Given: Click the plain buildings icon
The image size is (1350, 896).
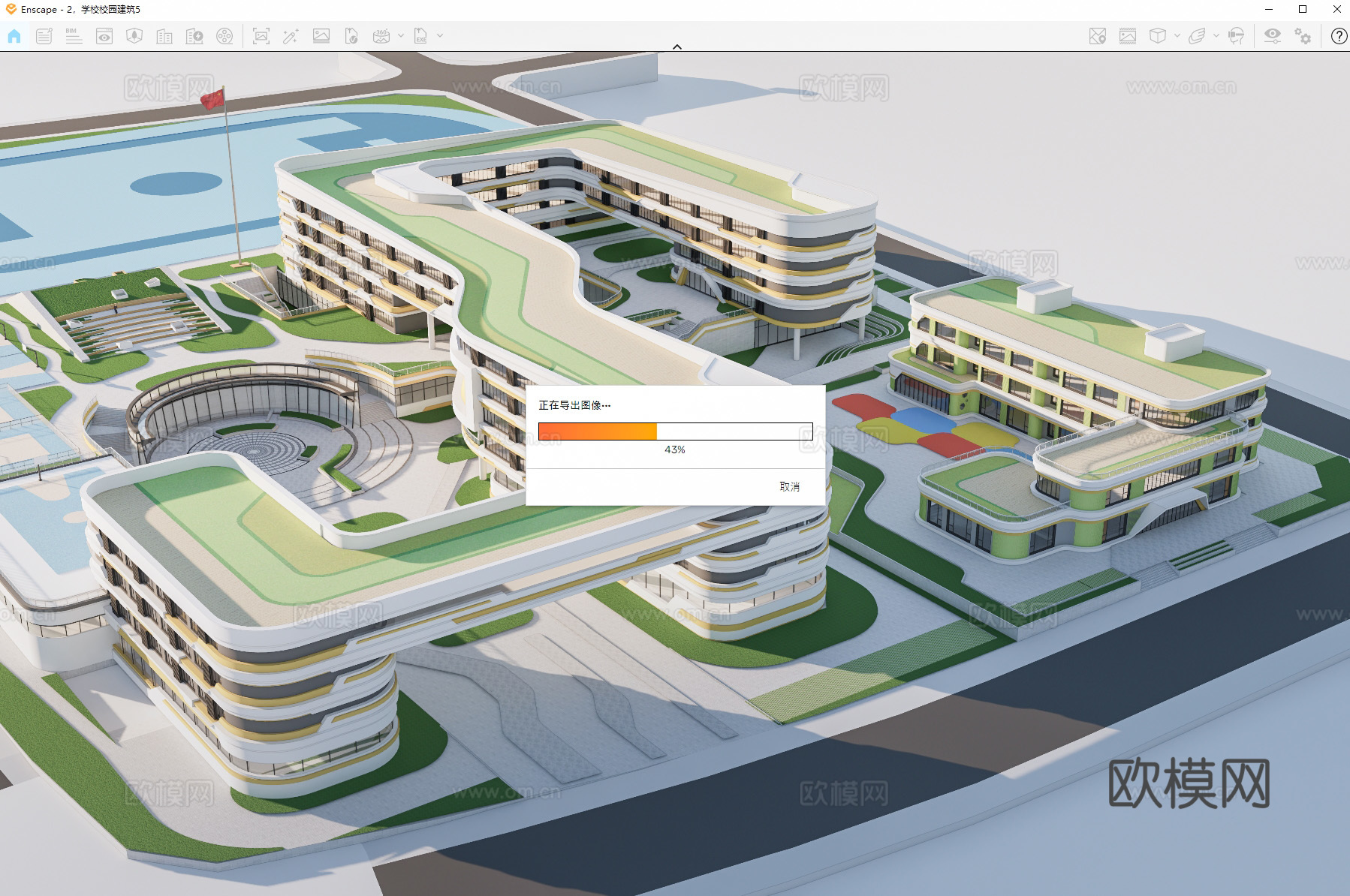Looking at the screenshot, I should point(164,36).
